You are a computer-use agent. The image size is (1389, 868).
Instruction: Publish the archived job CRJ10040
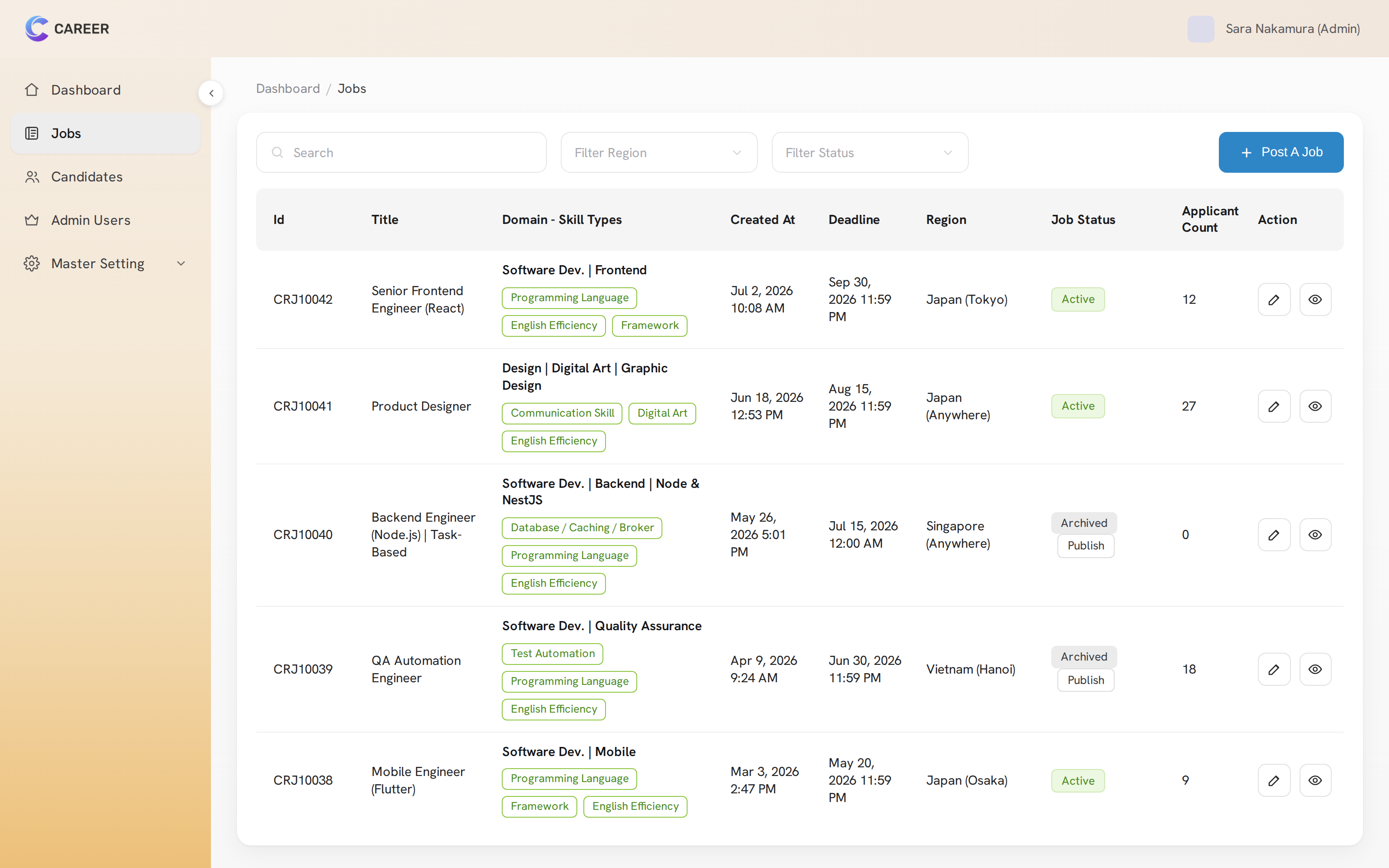1085,546
